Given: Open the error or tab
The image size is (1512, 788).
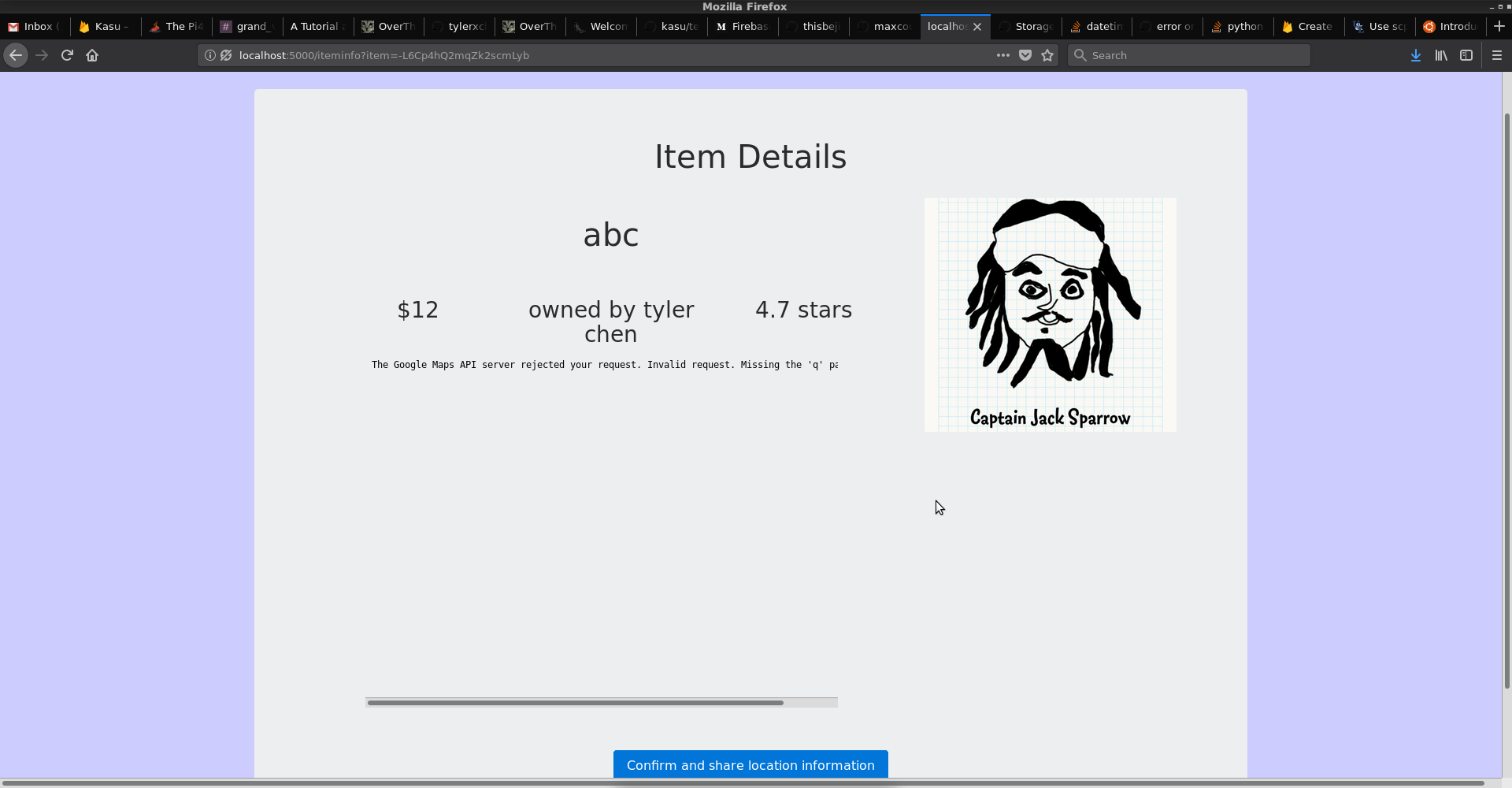Looking at the screenshot, I should (1169, 26).
